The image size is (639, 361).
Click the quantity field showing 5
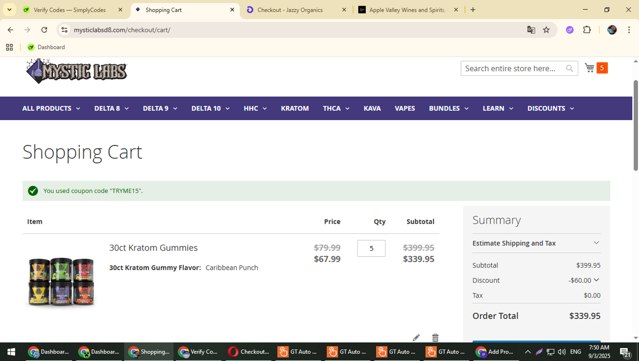pyautogui.click(x=371, y=249)
